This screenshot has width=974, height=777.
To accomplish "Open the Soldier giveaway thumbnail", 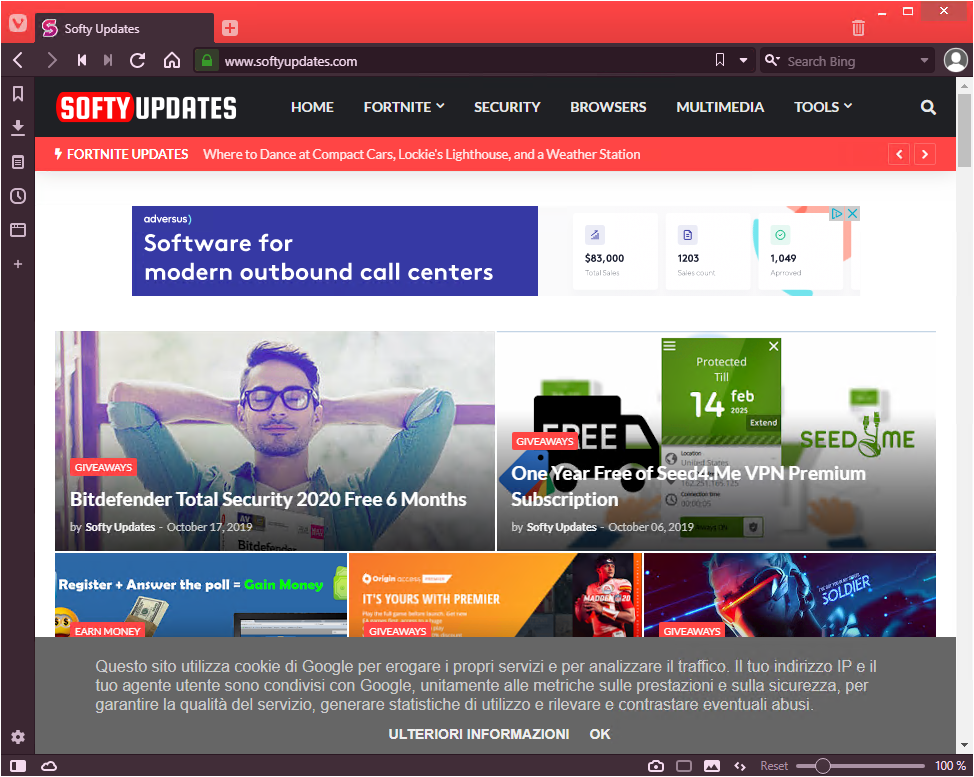I will click(790, 595).
